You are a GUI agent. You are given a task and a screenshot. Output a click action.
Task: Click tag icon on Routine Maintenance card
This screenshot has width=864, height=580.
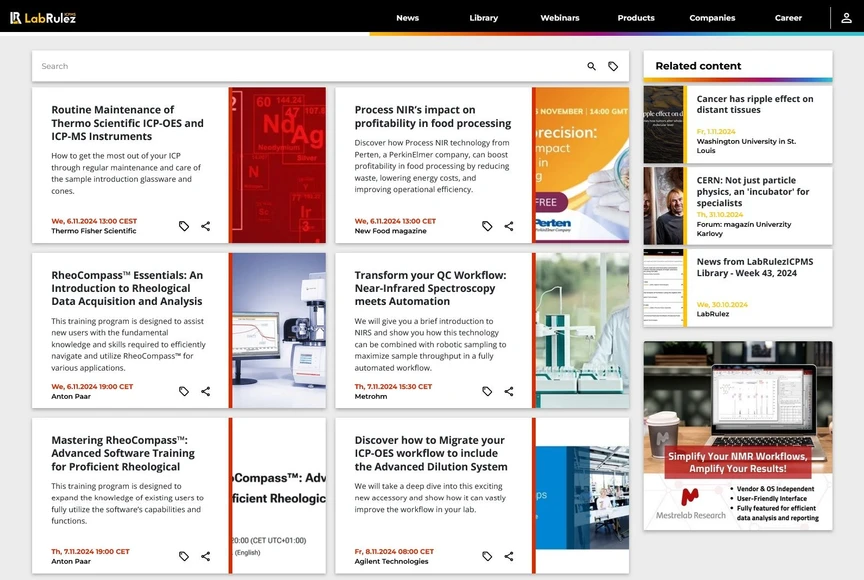(x=184, y=226)
